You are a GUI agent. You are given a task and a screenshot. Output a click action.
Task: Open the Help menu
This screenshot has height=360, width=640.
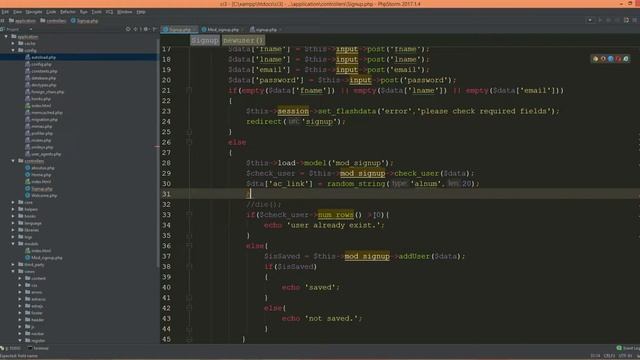[x=141, y=12]
